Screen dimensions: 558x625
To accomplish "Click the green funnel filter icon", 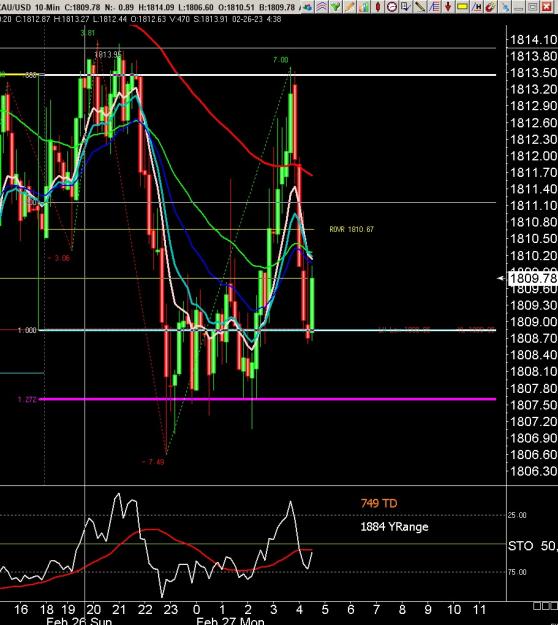I will coord(336,7).
